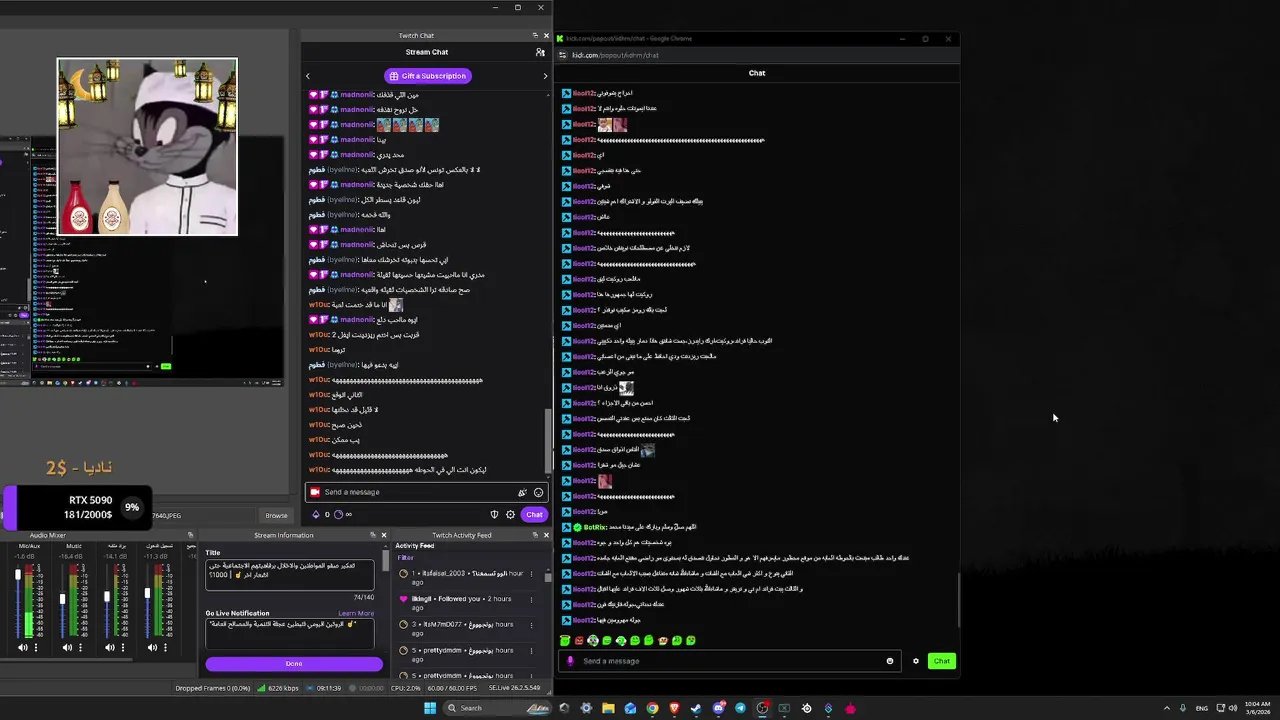Show hidden system tray icons
Viewport: 1280px width, 720px height.
(x=1167, y=708)
